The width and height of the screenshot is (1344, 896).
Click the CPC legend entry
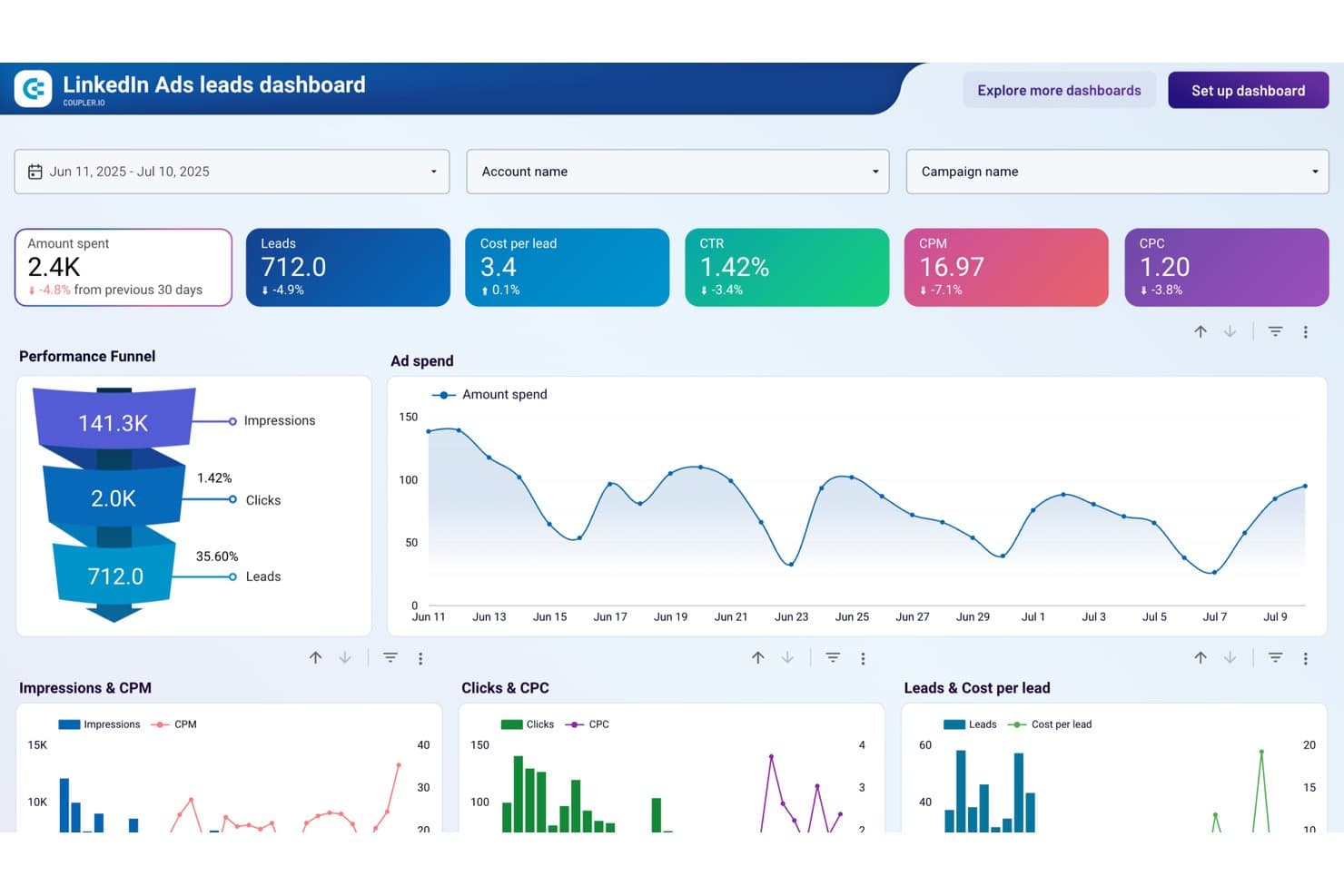(x=587, y=724)
